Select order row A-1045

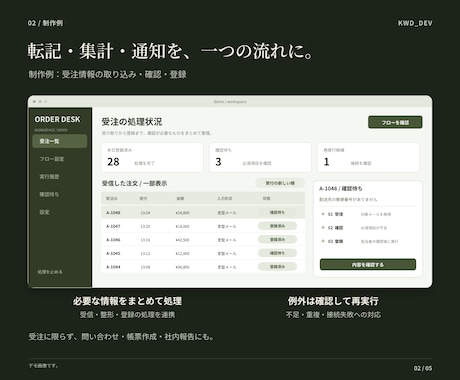pos(203,253)
